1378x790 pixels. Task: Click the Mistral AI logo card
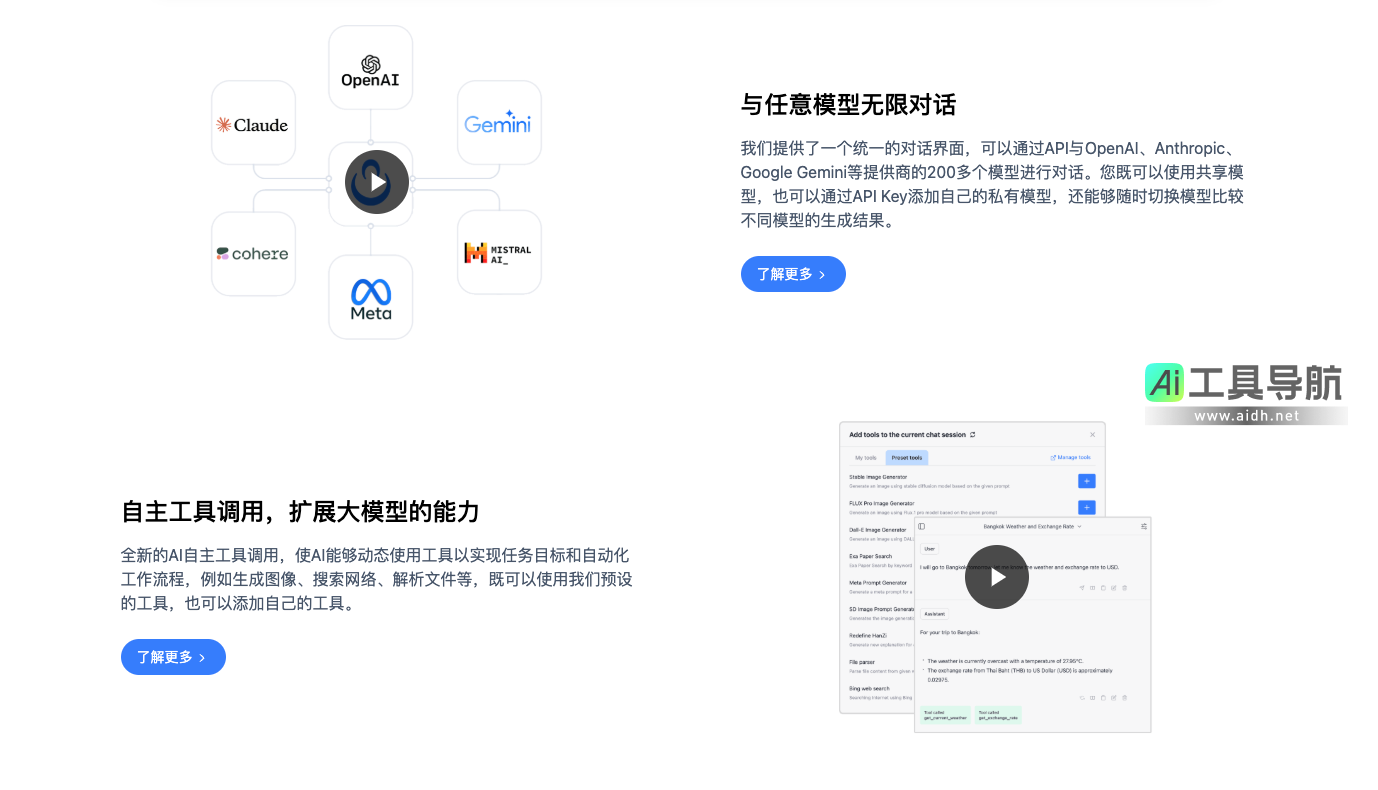point(498,253)
